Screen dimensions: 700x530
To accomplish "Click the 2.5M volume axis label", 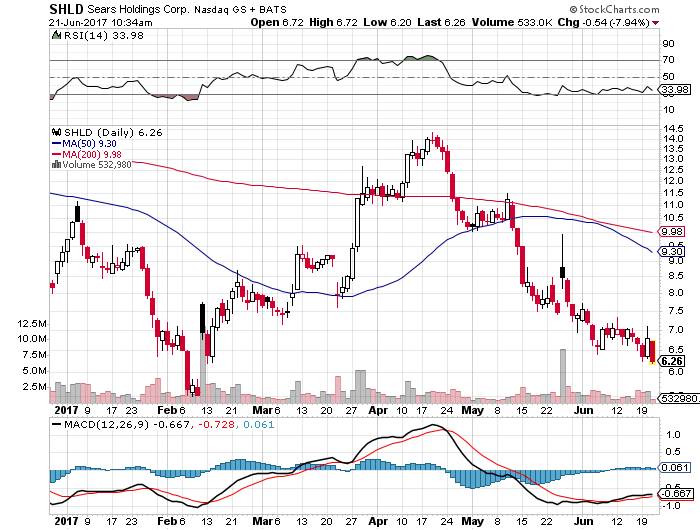I will click(x=35, y=387).
